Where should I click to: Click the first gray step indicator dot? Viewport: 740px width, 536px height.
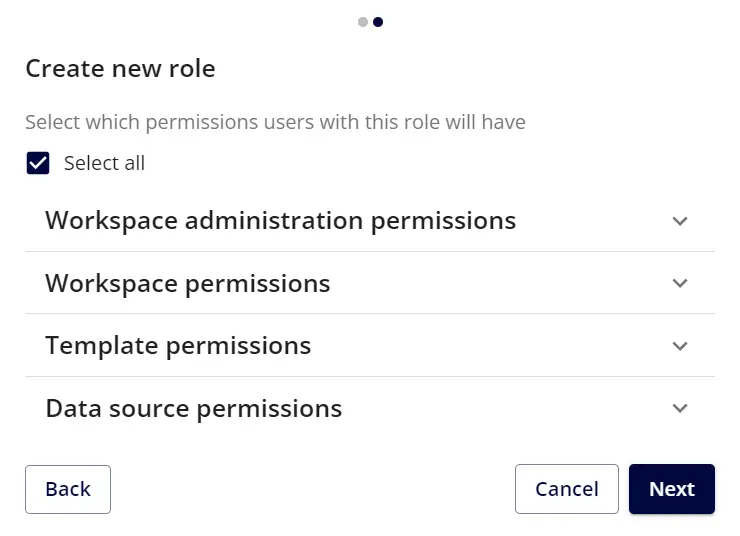coord(363,22)
